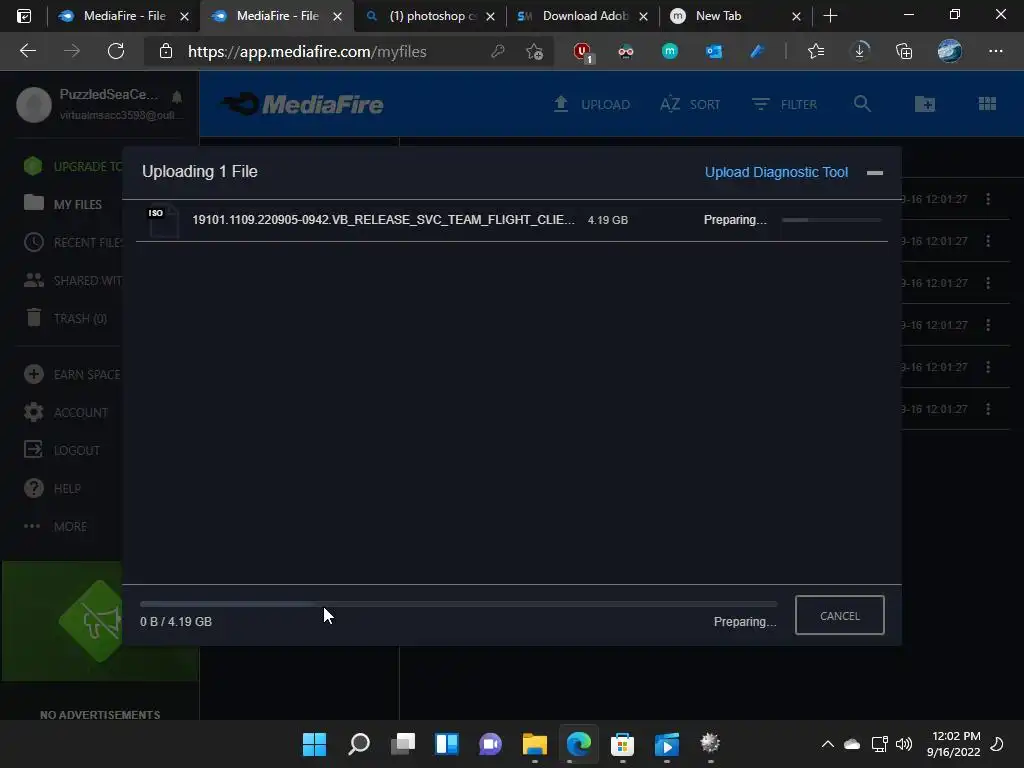
Task: Open Help in sidebar
Action: 52,488
